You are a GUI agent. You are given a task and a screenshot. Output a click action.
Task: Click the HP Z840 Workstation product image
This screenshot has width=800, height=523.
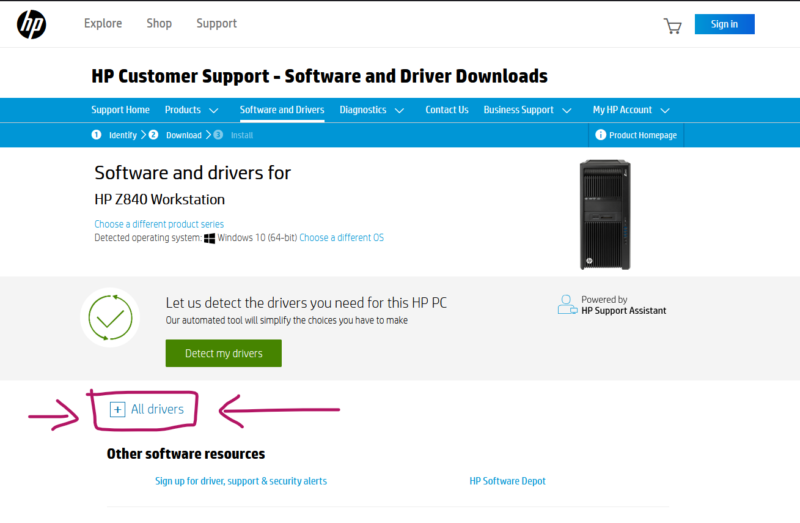605,215
